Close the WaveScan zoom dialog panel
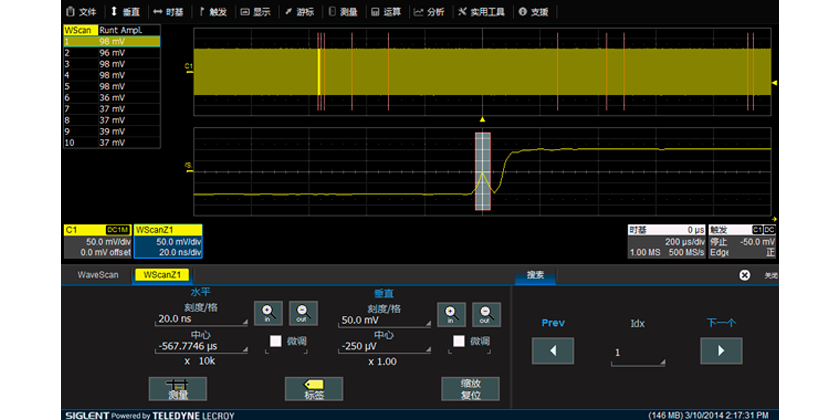Viewport: 840px width, 420px height. pyautogui.click(x=744, y=275)
